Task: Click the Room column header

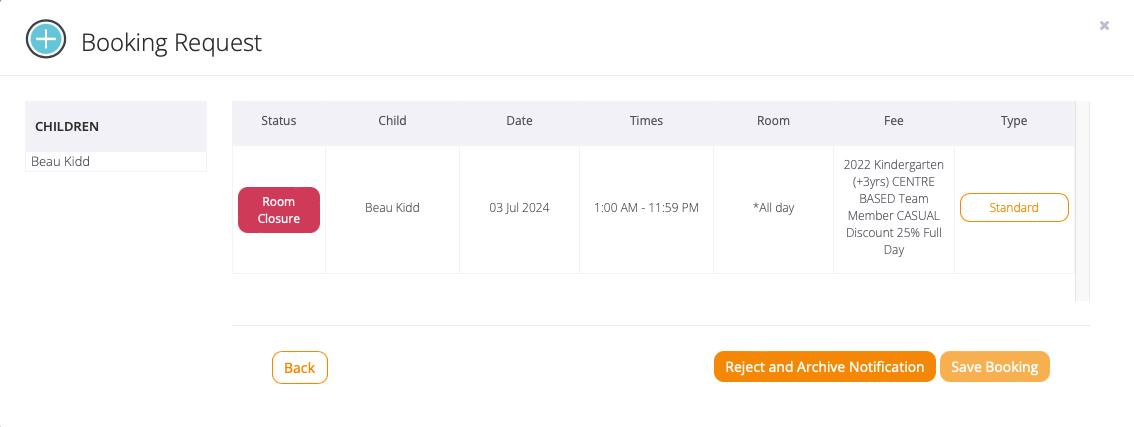Action: coord(773,121)
